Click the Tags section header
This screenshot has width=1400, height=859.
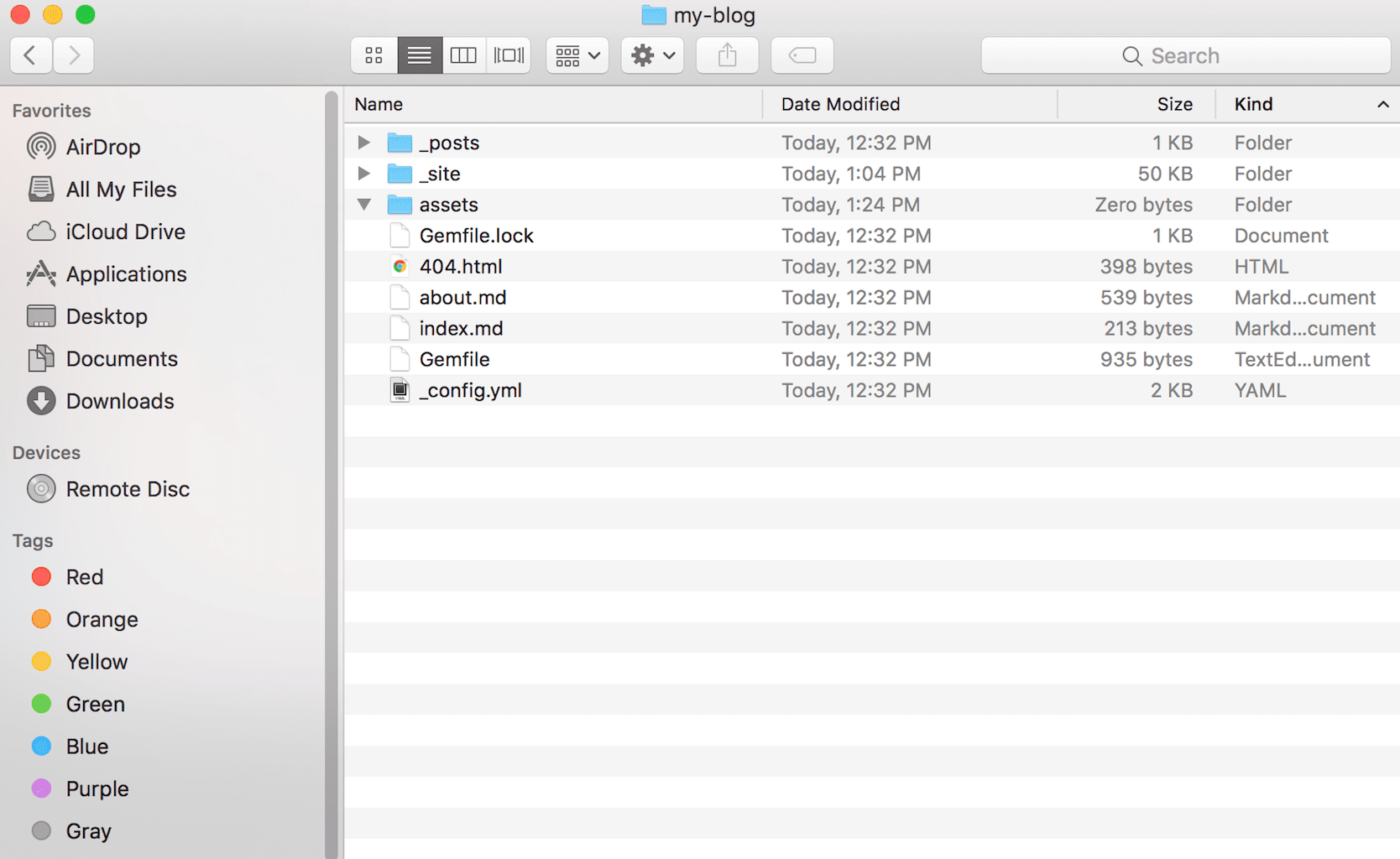33,541
